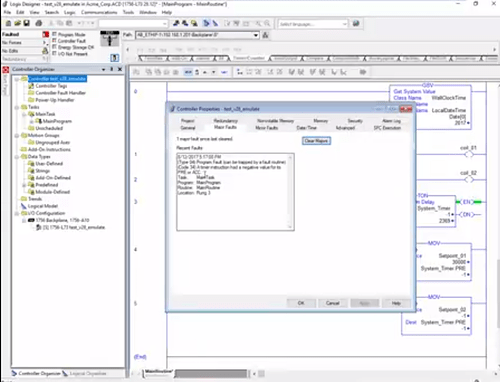The height and width of the screenshot is (382, 500).
Task: Click the globe icon next to language selector
Action: coord(356,23)
